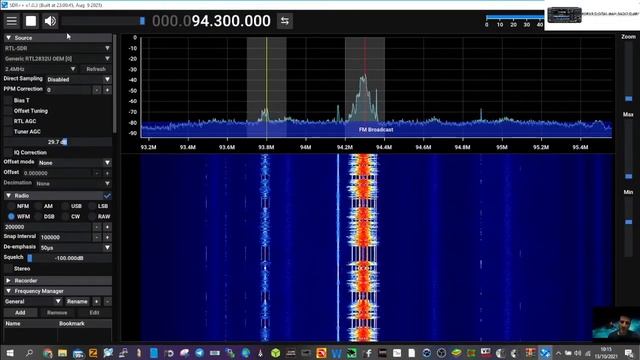Screen dimensions: 640x360
Task: Select WFM demodulation mode
Action: click(x=11, y=217)
